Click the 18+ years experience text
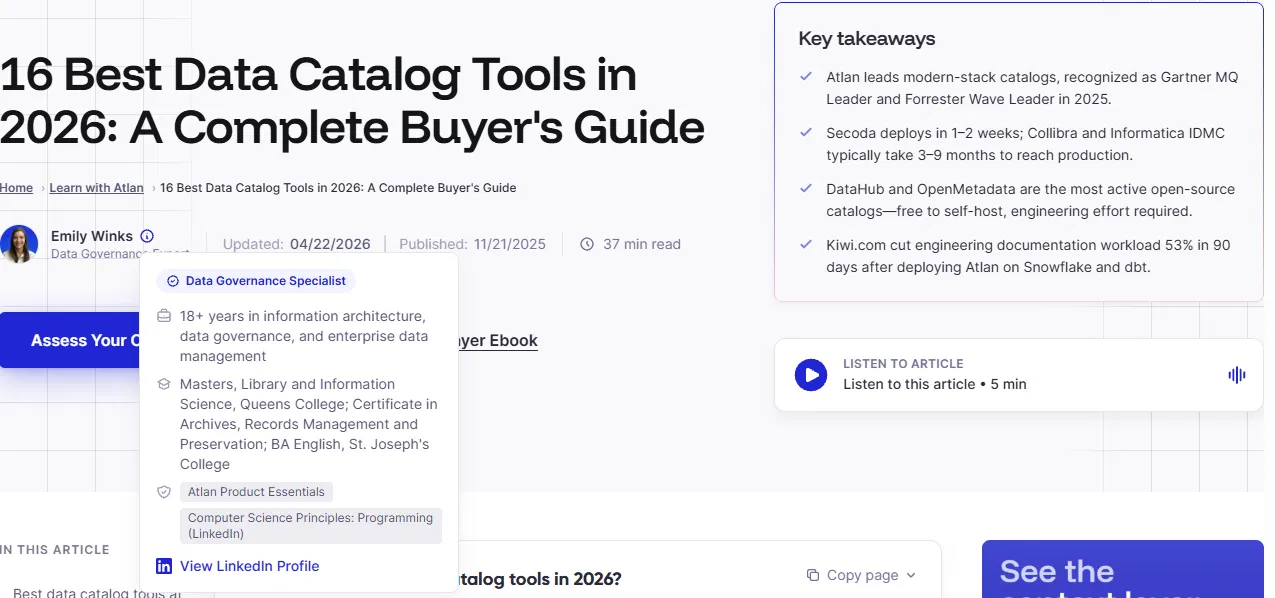This screenshot has height=598, width=1275. pos(304,336)
